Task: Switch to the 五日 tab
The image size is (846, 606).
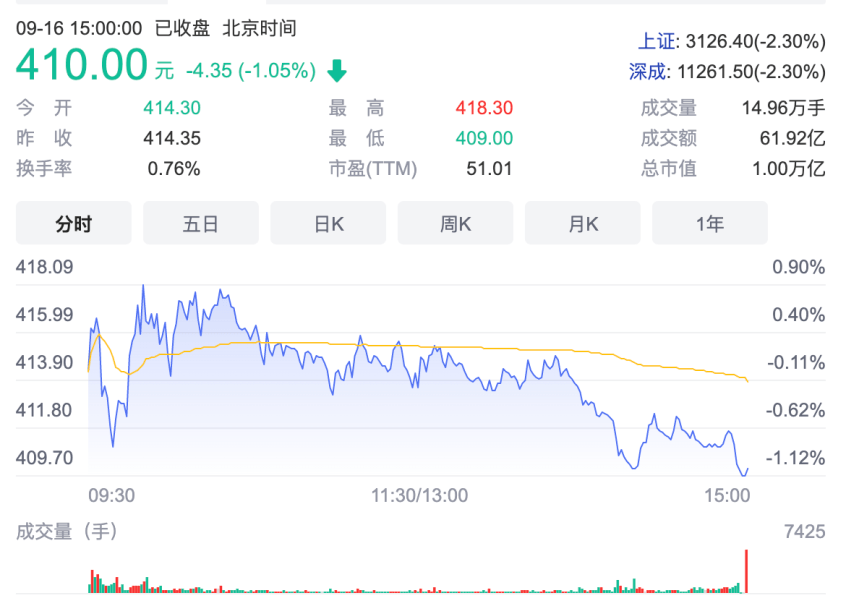Action: pyautogui.click(x=201, y=223)
